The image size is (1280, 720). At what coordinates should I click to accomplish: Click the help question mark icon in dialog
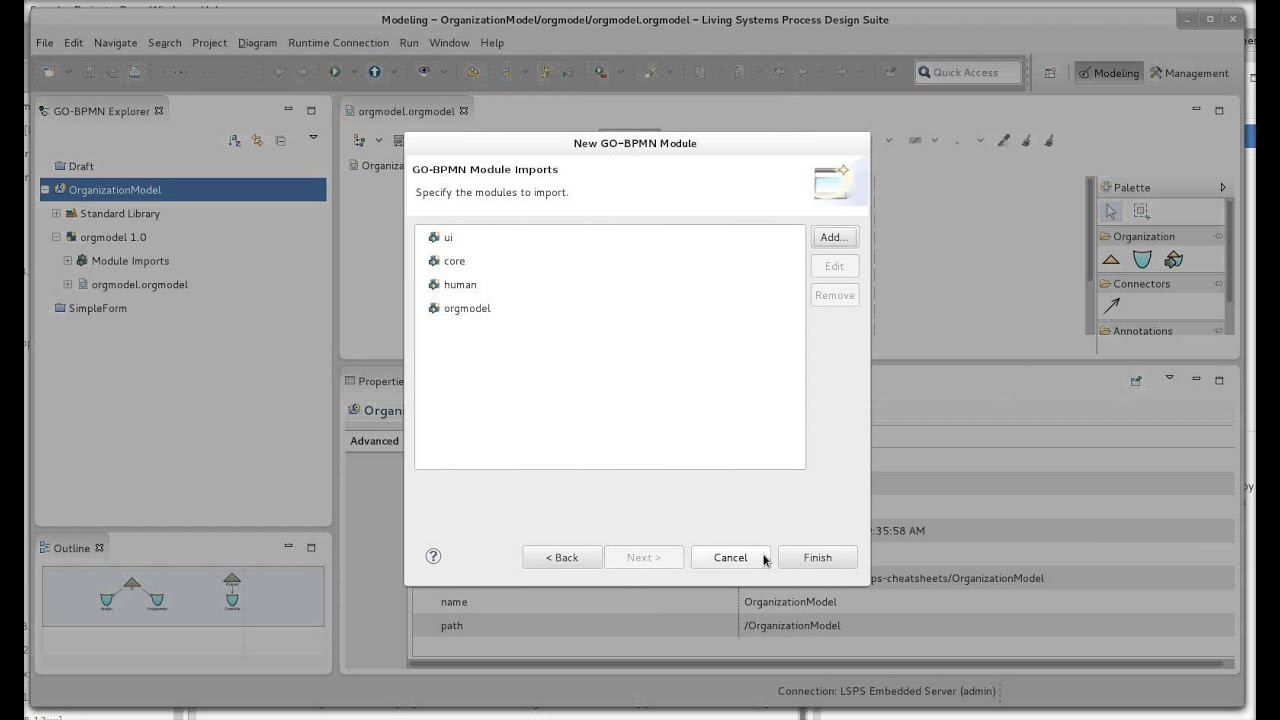(433, 557)
